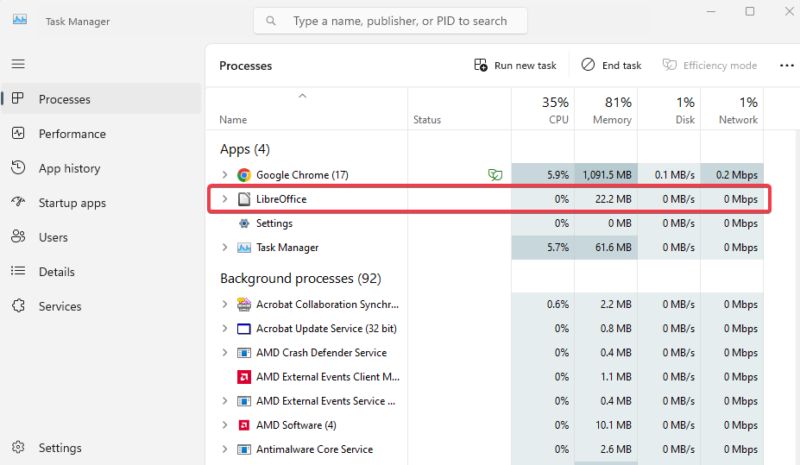Expand AMD External Events Service row
800x465 pixels.
point(224,401)
